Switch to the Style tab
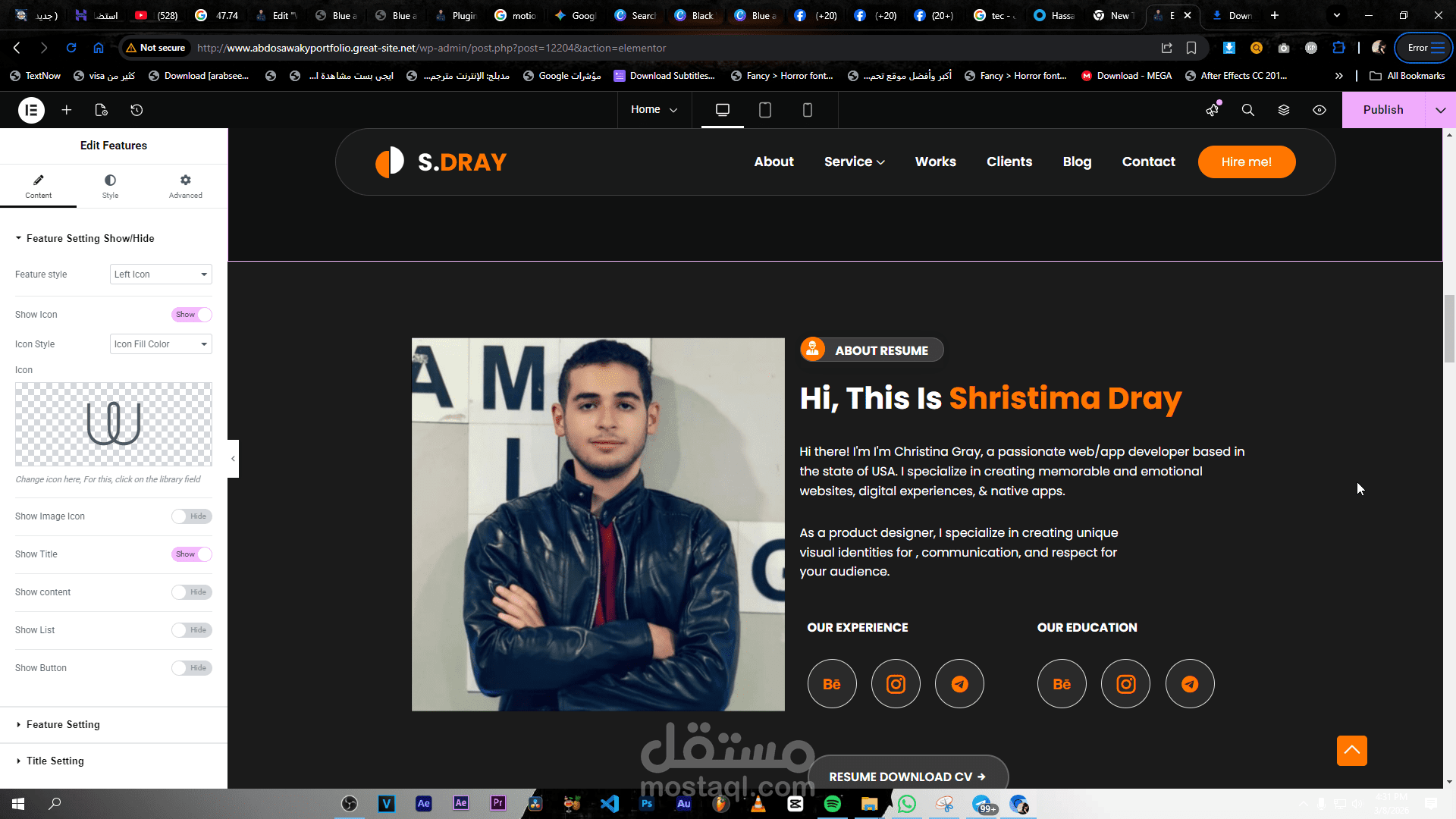Viewport: 1456px width, 819px height. click(x=110, y=186)
